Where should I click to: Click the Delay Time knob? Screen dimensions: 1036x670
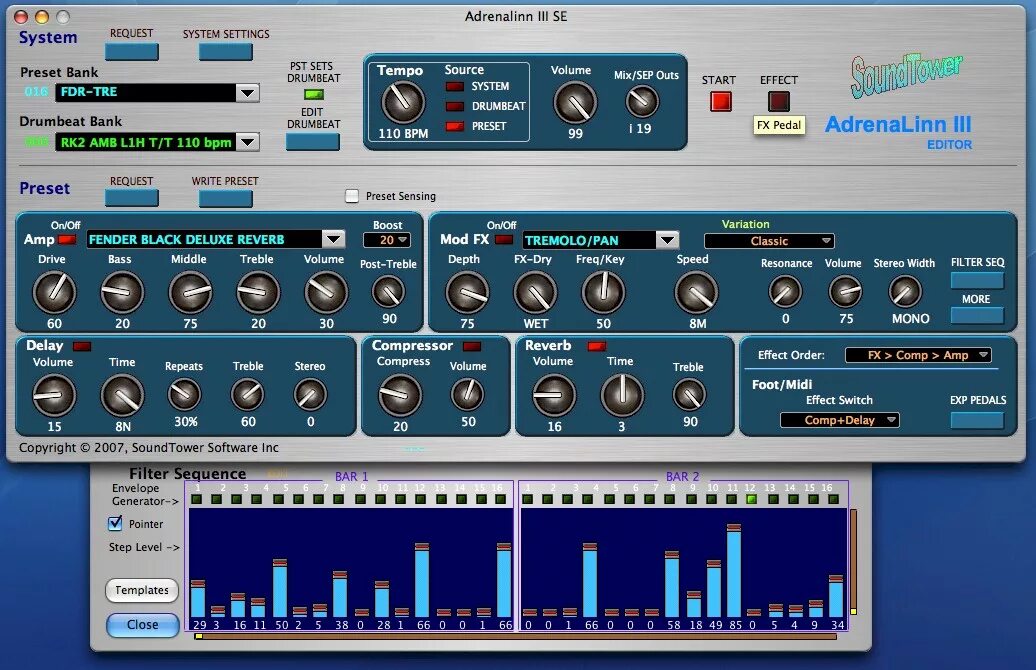[x=122, y=395]
